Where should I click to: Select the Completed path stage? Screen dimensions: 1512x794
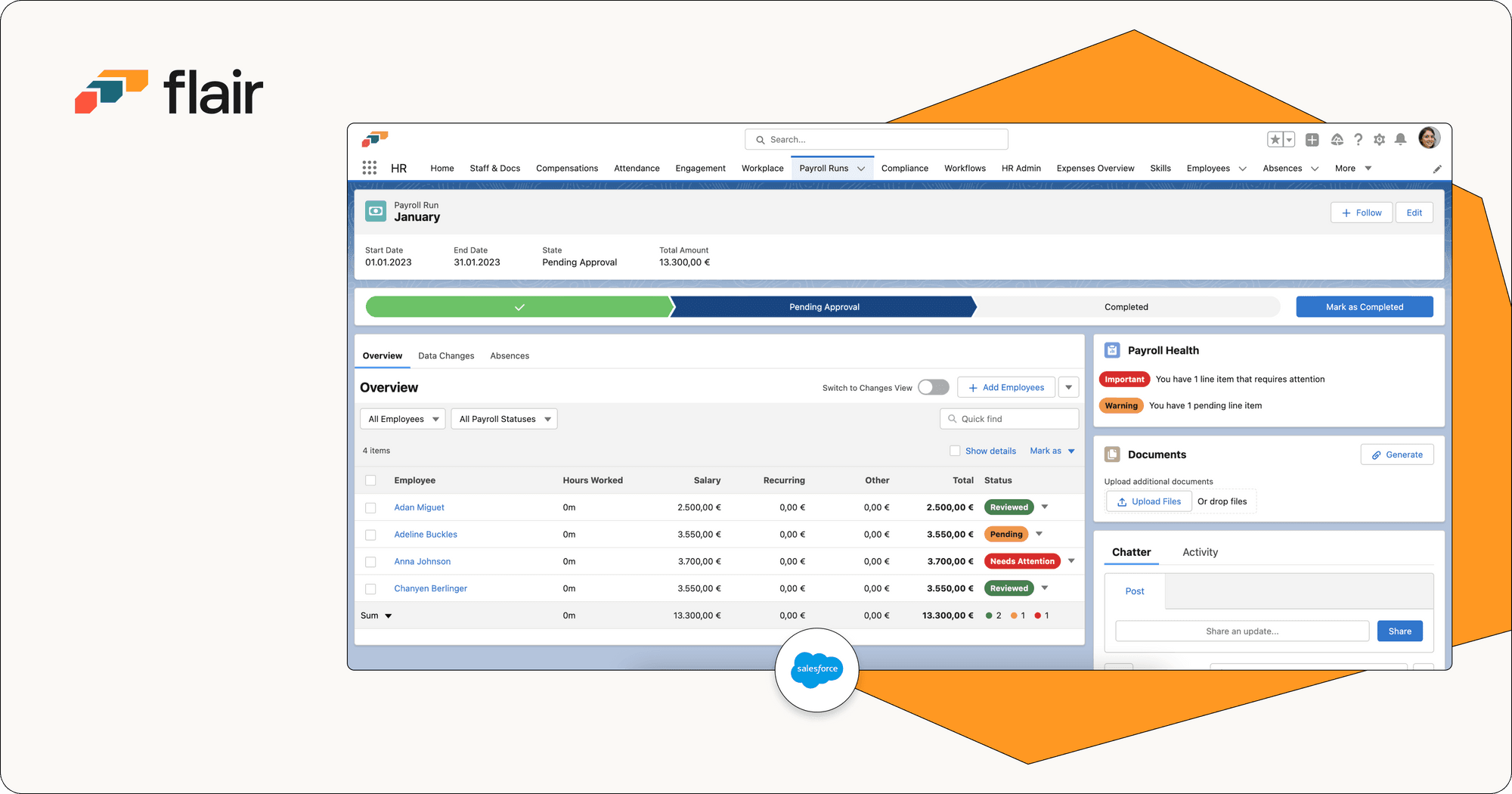(x=1126, y=307)
